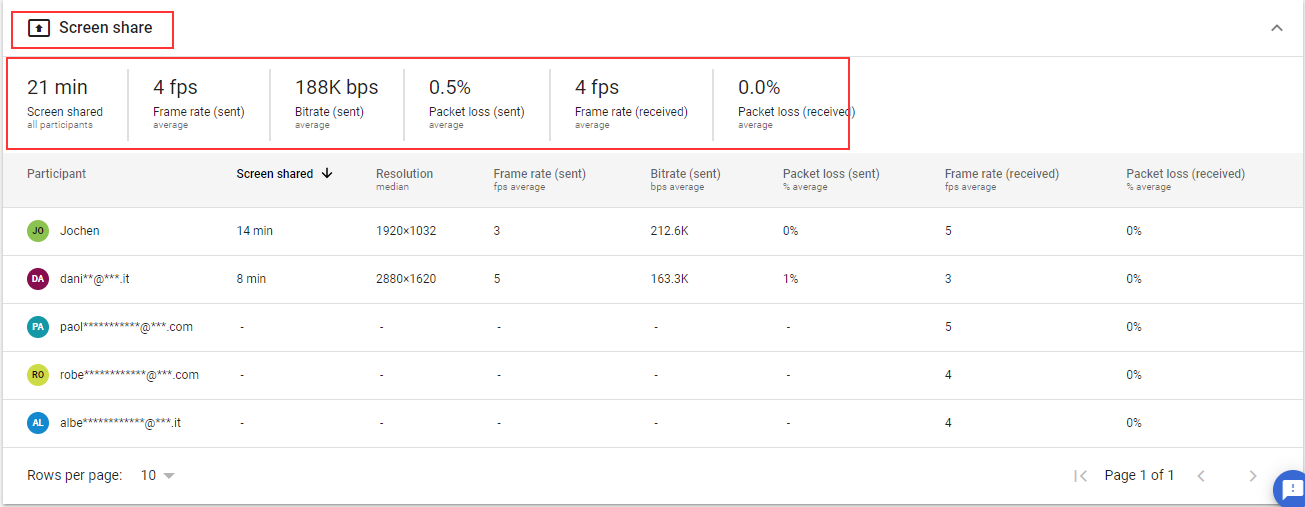Image resolution: width=1305 pixels, height=507 pixels.
Task: Click the Participant column header
Action: coord(57,174)
